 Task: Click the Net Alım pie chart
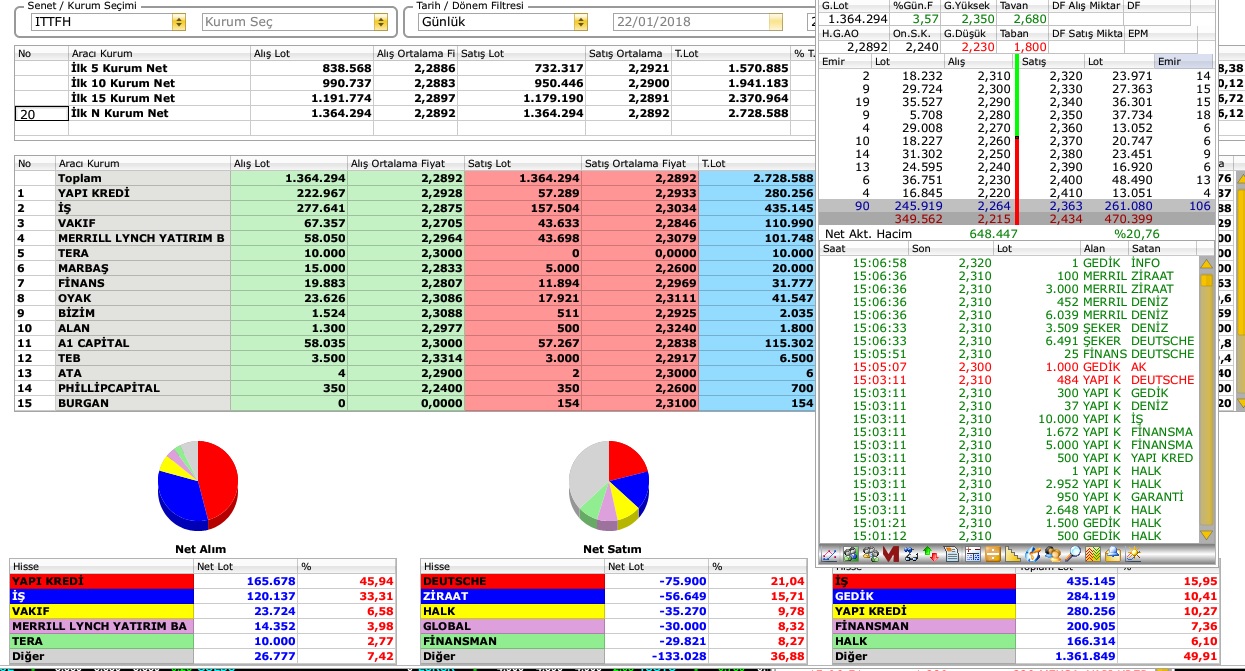click(x=198, y=484)
